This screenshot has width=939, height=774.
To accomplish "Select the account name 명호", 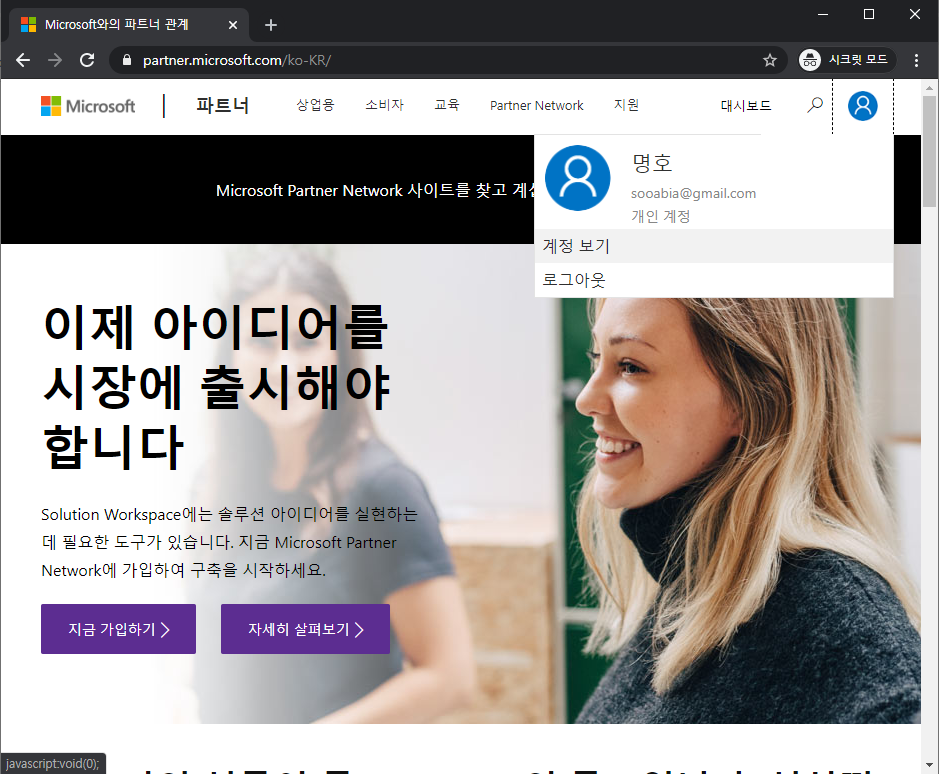I will click(x=652, y=163).
